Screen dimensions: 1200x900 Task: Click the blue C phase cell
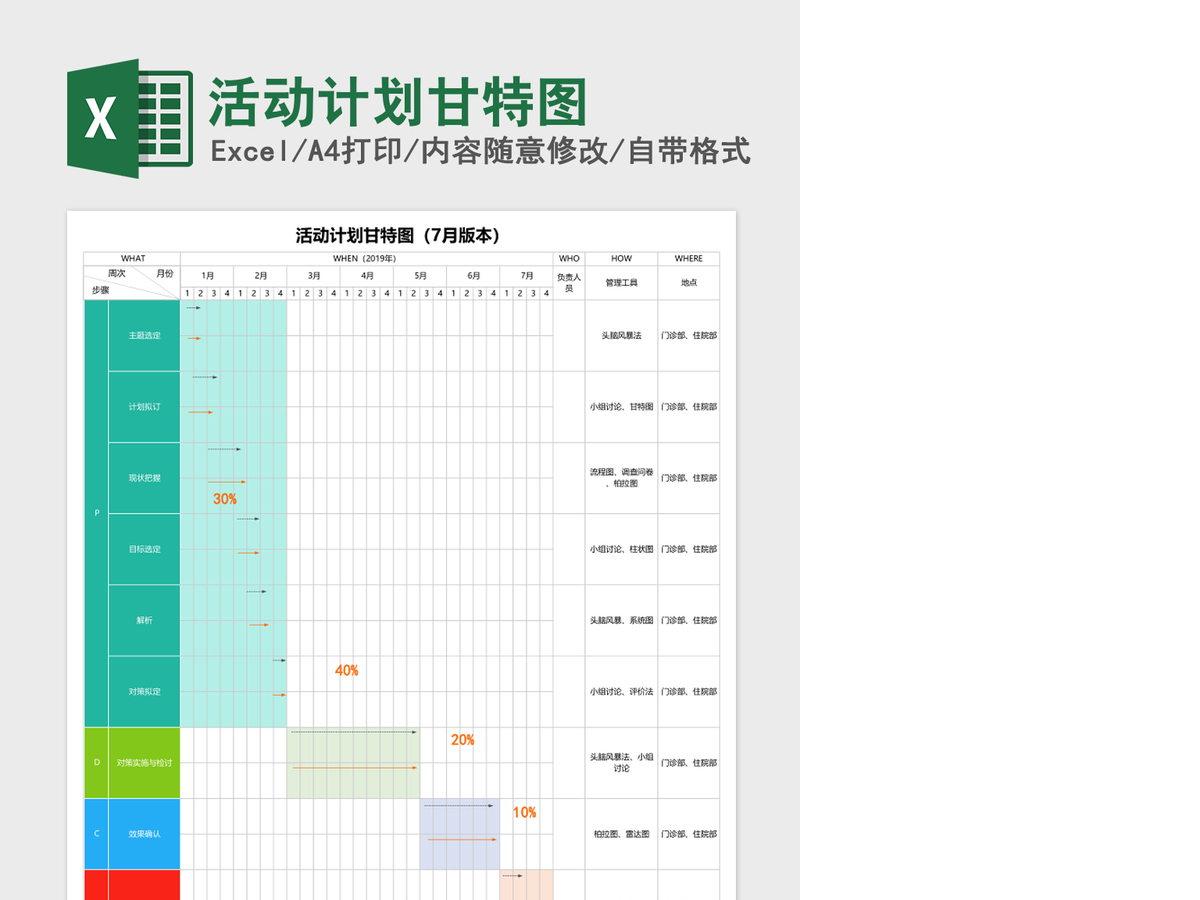click(x=97, y=834)
